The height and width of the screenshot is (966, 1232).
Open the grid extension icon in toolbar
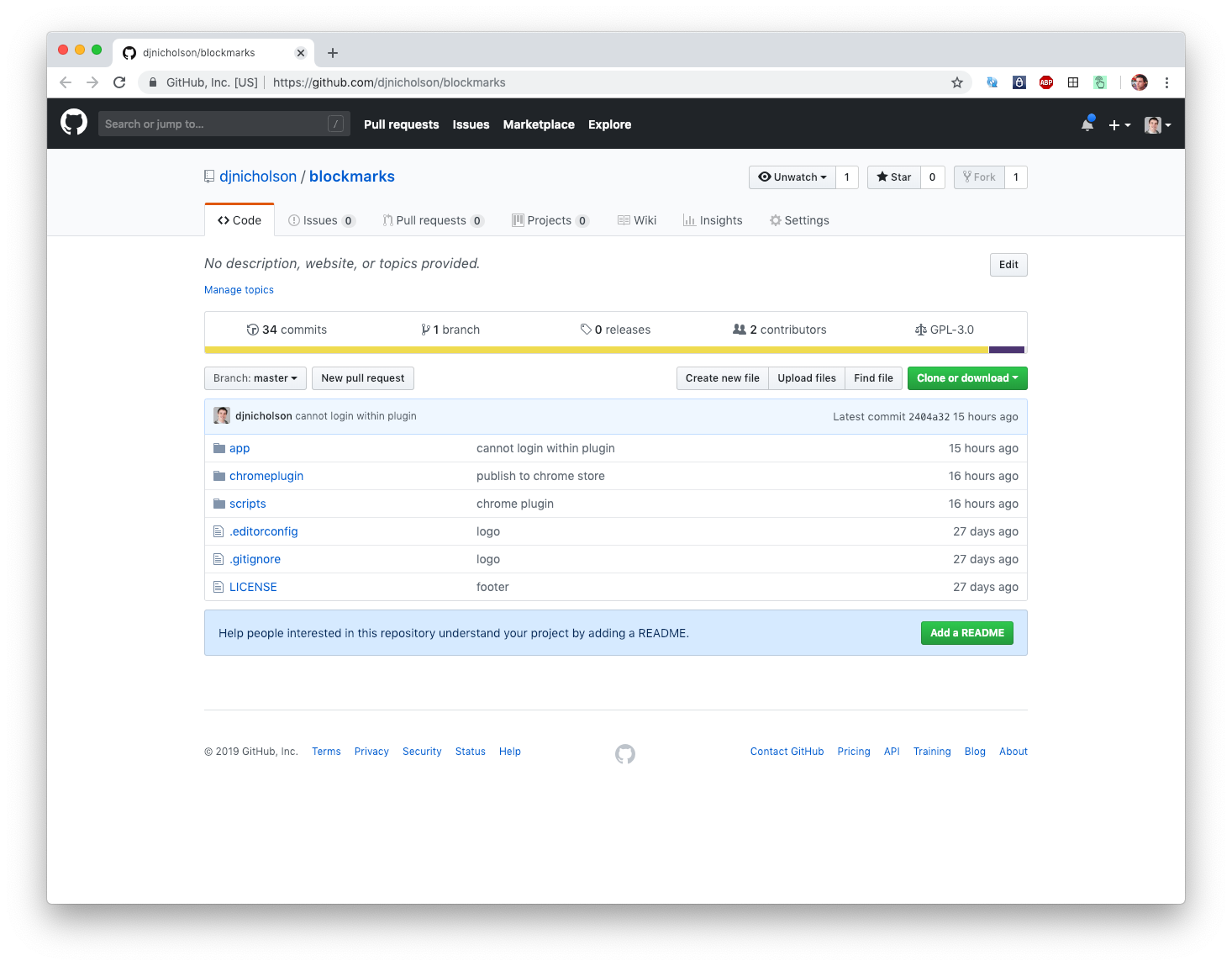[1073, 82]
